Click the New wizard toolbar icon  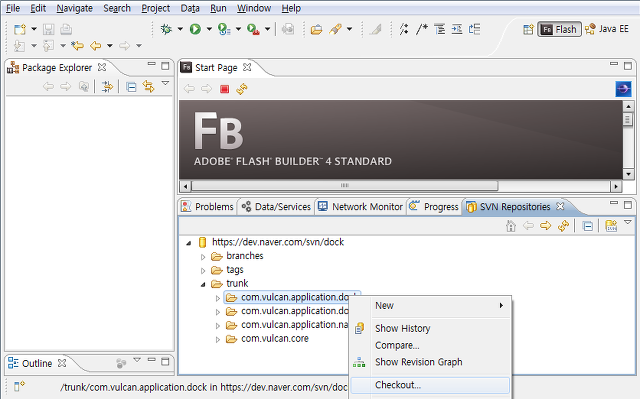coord(20,29)
